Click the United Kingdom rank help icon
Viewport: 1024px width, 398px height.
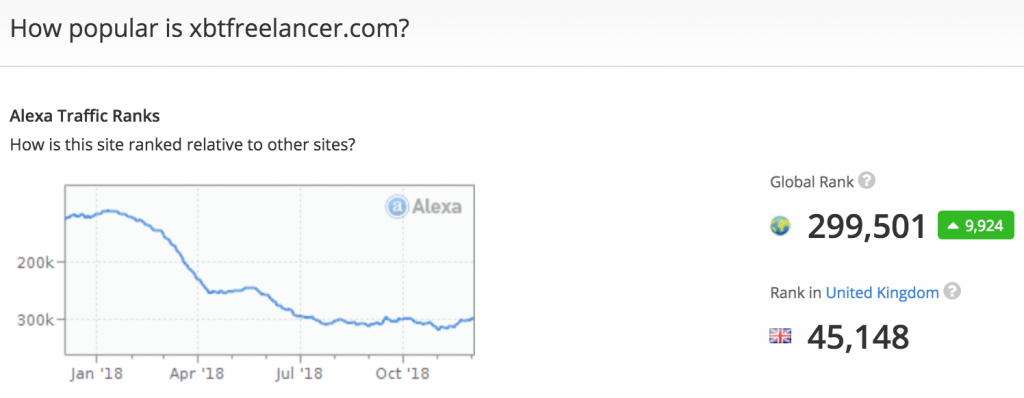pyautogui.click(x=953, y=292)
